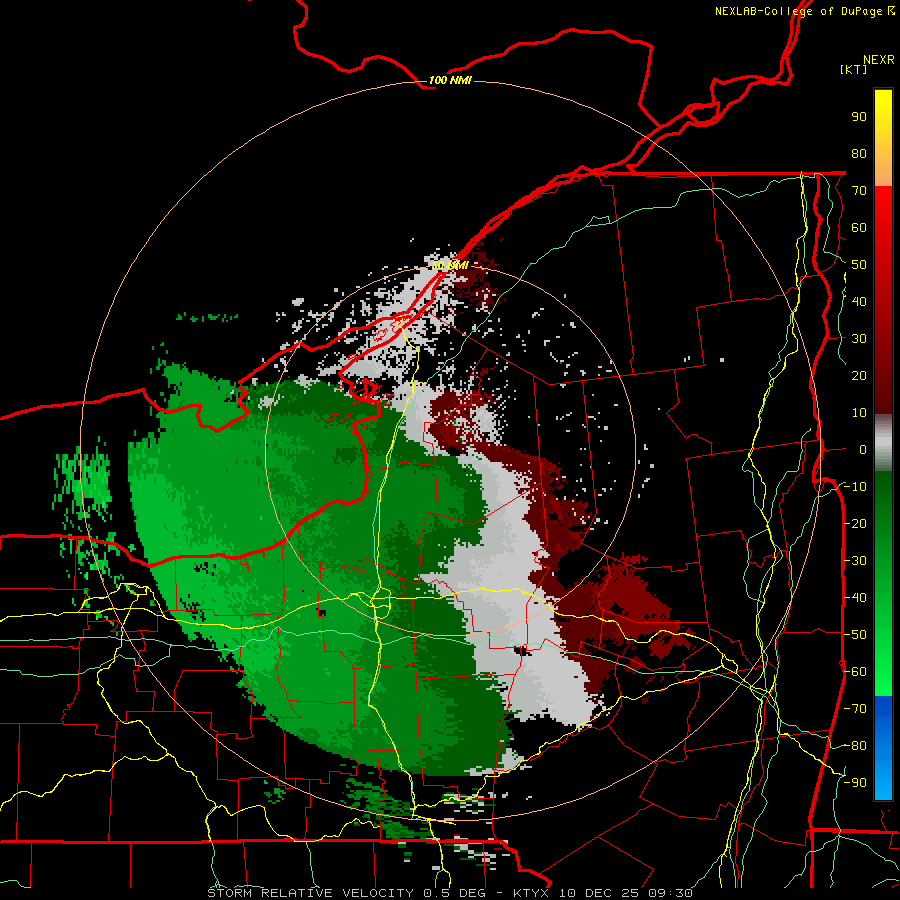Click the -80 scale value

855,746
